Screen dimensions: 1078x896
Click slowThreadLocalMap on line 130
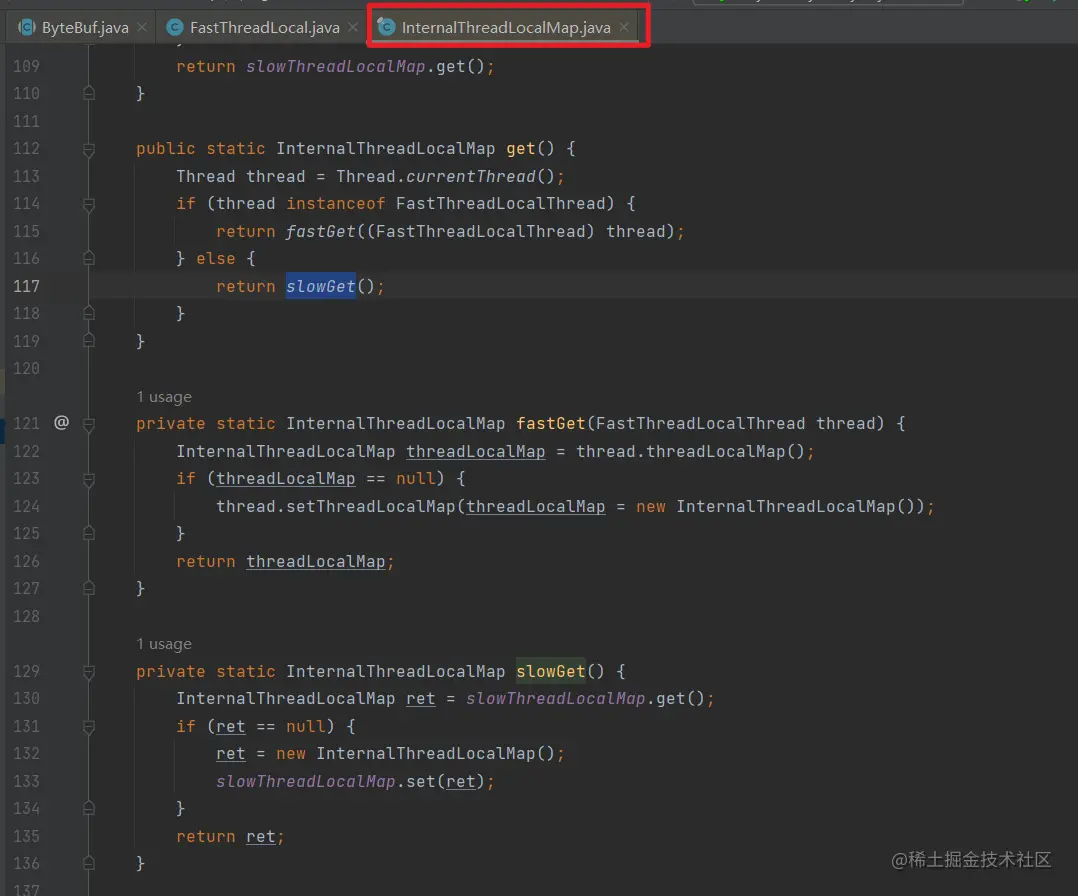click(556, 699)
